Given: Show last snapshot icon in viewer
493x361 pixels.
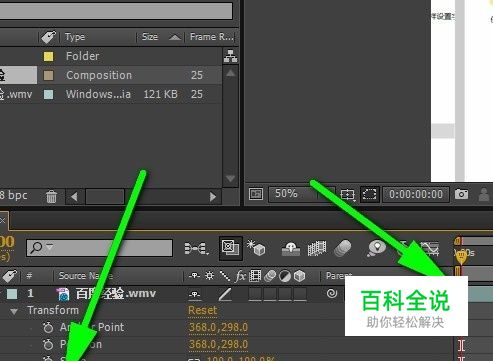Looking at the screenshot, I should [x=484, y=194].
